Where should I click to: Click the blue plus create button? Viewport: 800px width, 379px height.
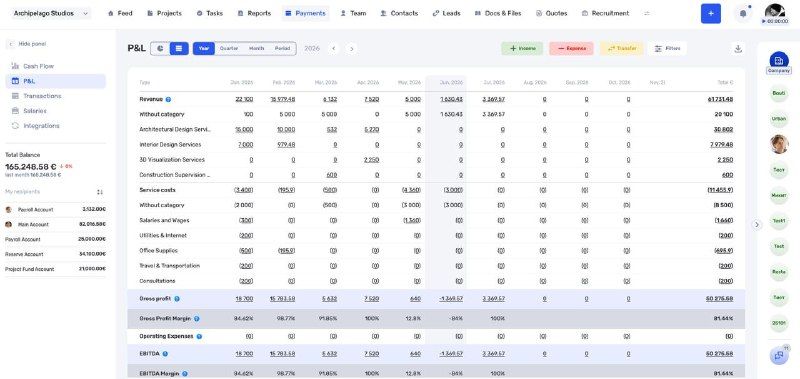(x=711, y=14)
